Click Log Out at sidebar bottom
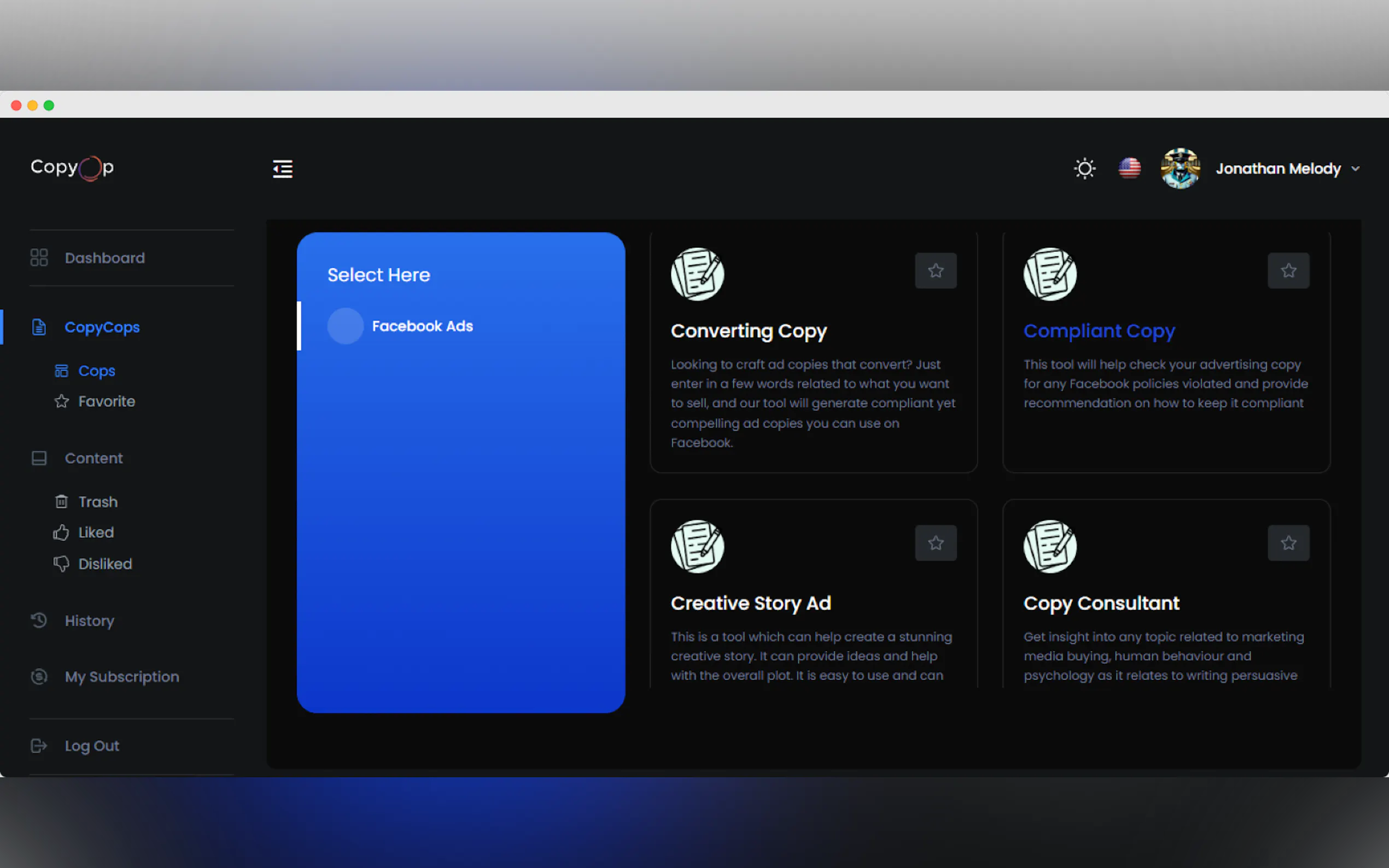This screenshot has width=1389, height=868. tap(92, 745)
